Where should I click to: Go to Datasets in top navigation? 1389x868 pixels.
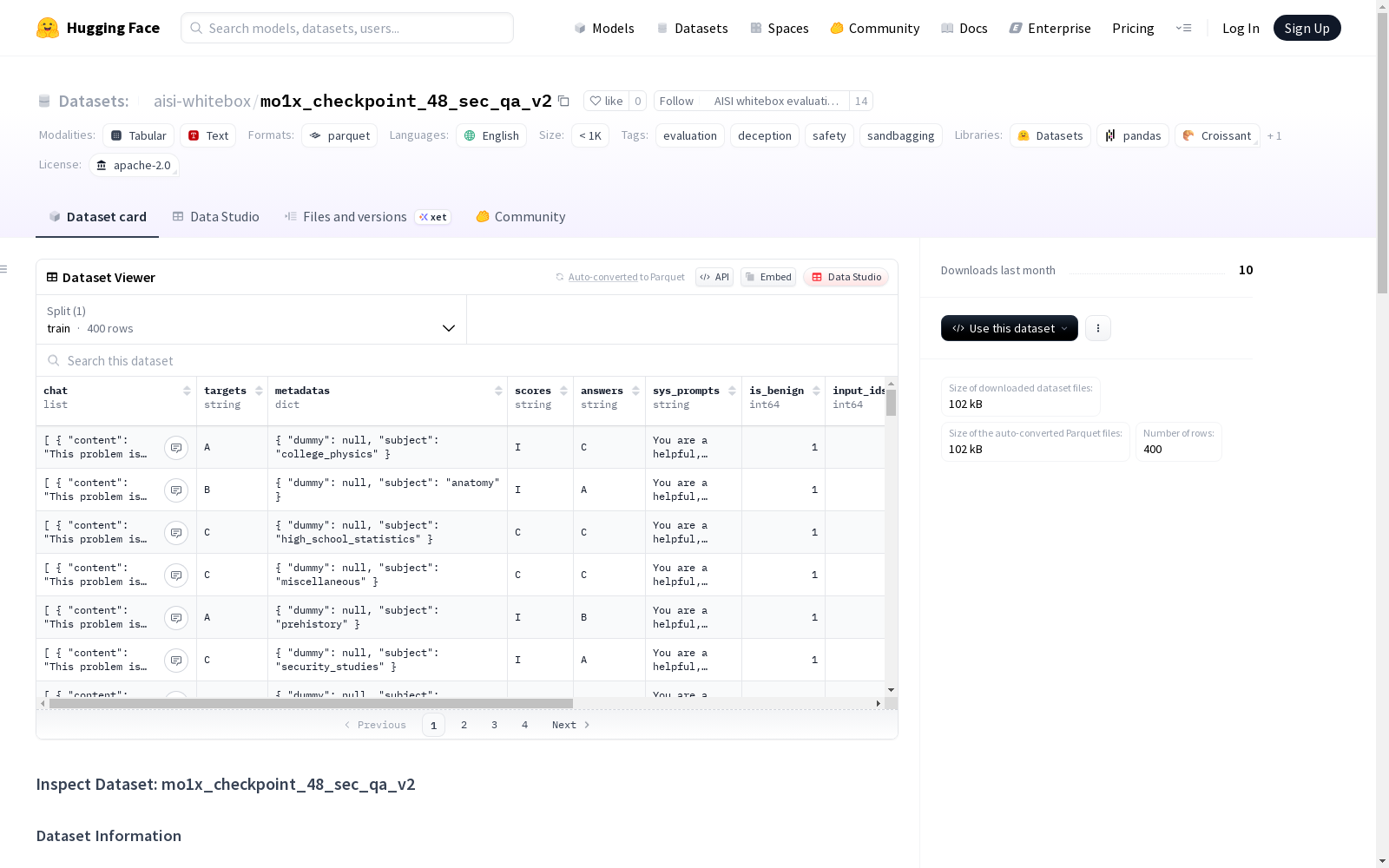[692, 28]
